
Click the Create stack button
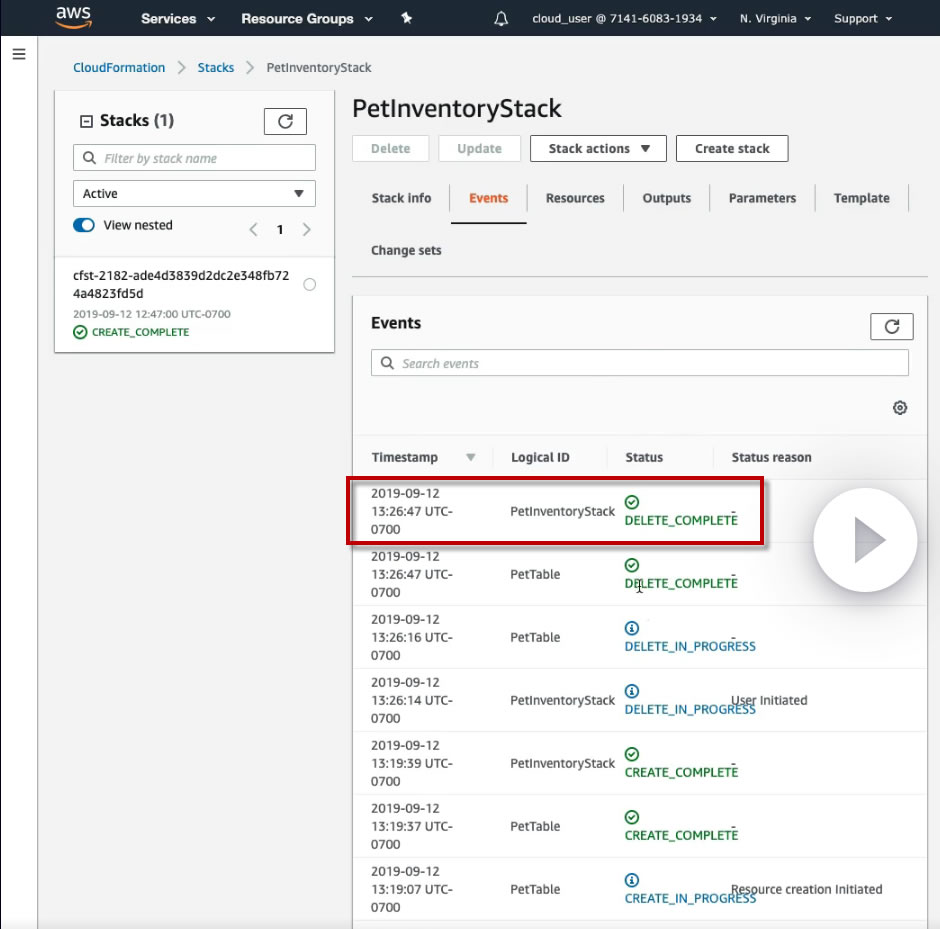pos(732,149)
